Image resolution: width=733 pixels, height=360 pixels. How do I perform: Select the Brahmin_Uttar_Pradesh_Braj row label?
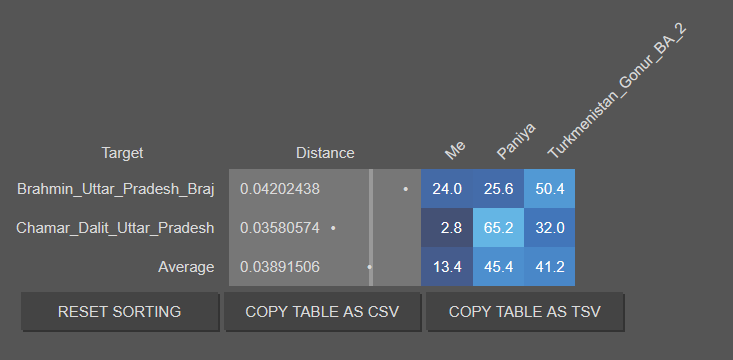pyautogui.click(x=116, y=189)
